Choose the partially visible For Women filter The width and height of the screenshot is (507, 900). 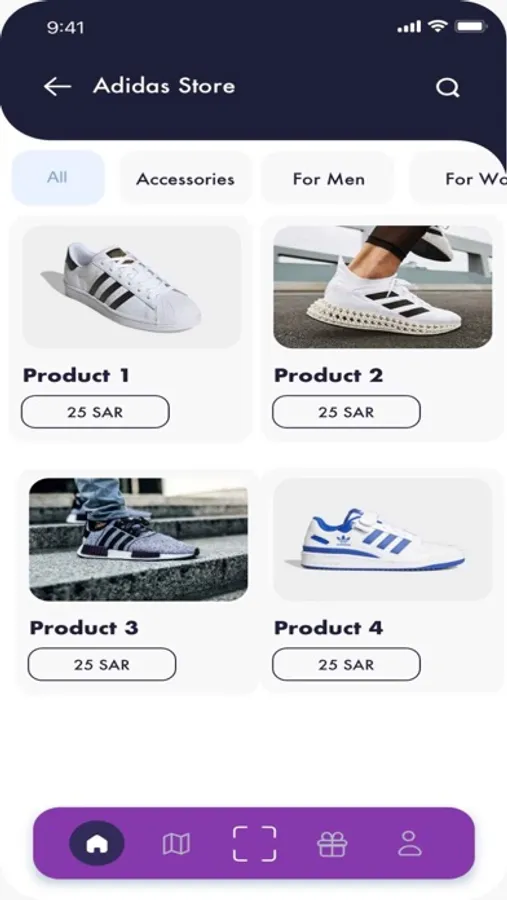tap(458, 179)
